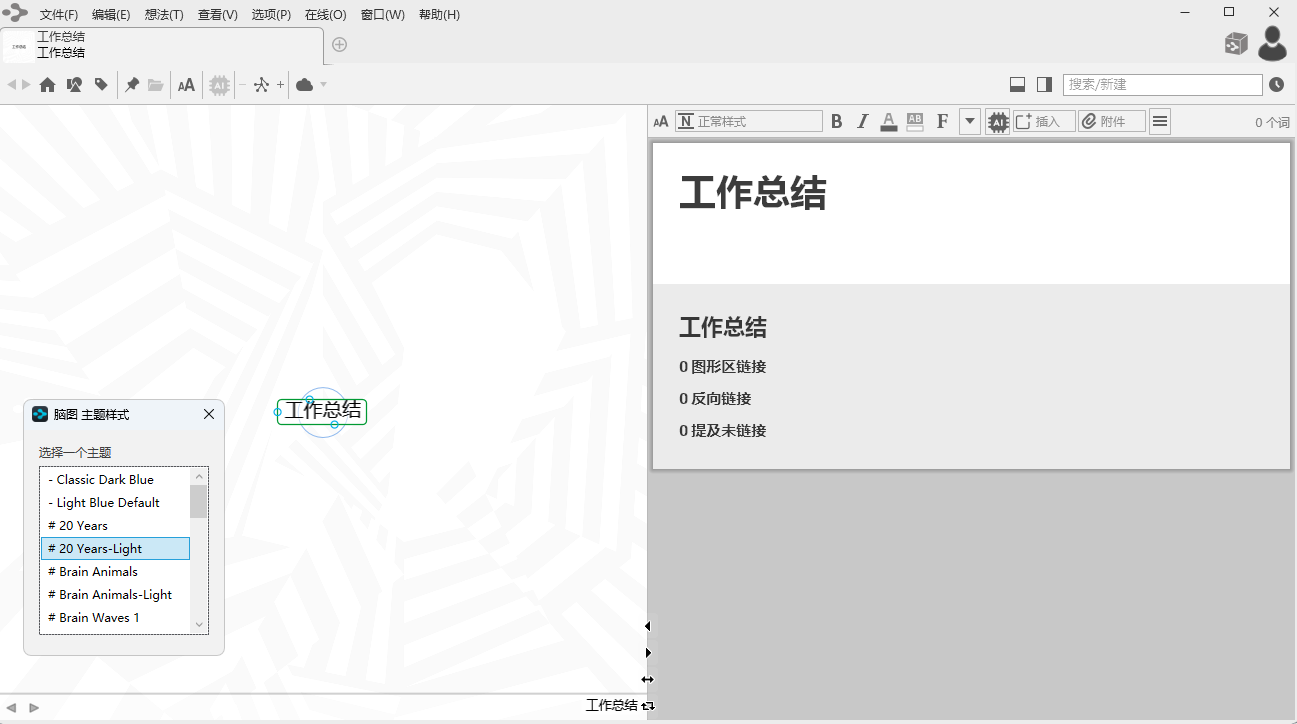Toggle italic formatting in the notes editor
The height and width of the screenshot is (724, 1297).
(862, 121)
